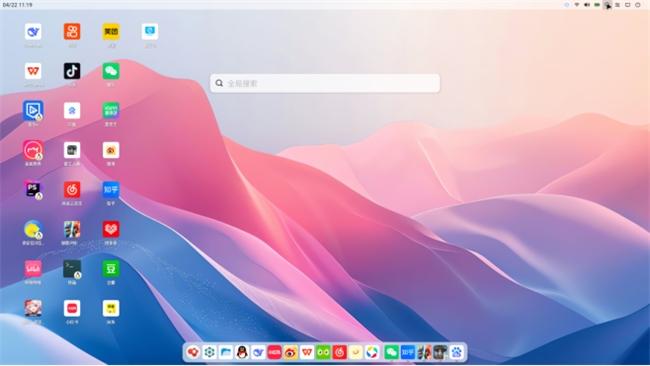Screen dimensions: 650x366
Task: Open the white app with blue house logo
Action: [x=72, y=111]
